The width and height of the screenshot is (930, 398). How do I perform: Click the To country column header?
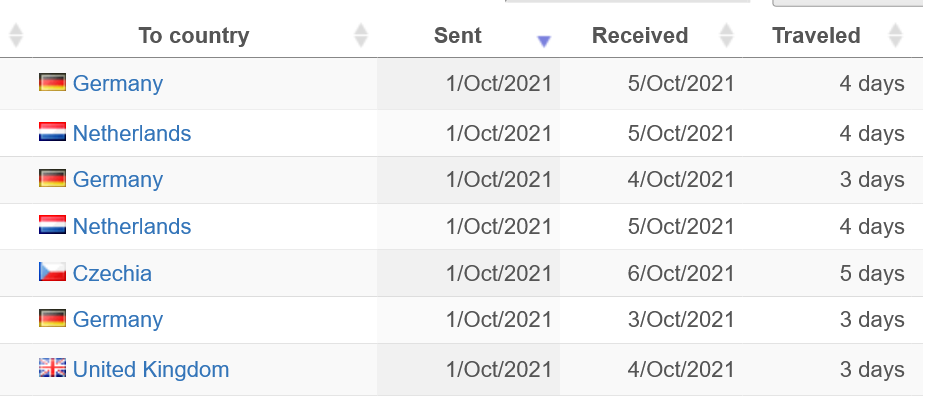194,36
